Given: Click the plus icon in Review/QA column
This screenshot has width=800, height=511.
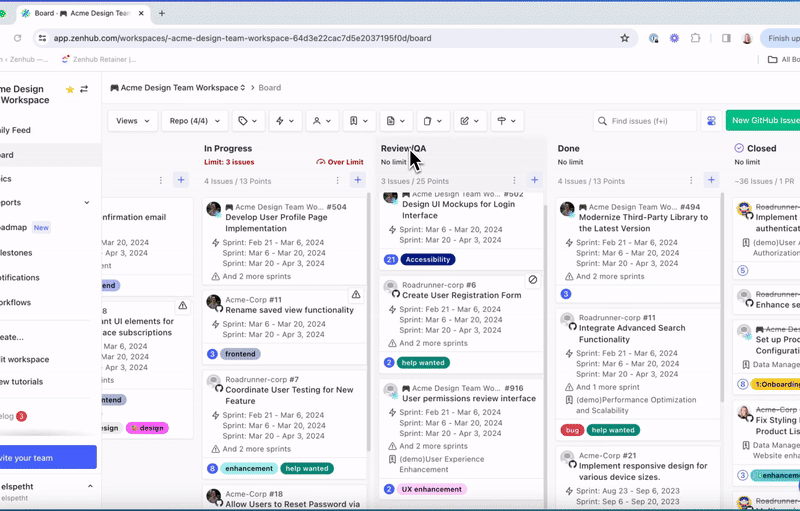Looking at the screenshot, I should [x=534, y=180].
